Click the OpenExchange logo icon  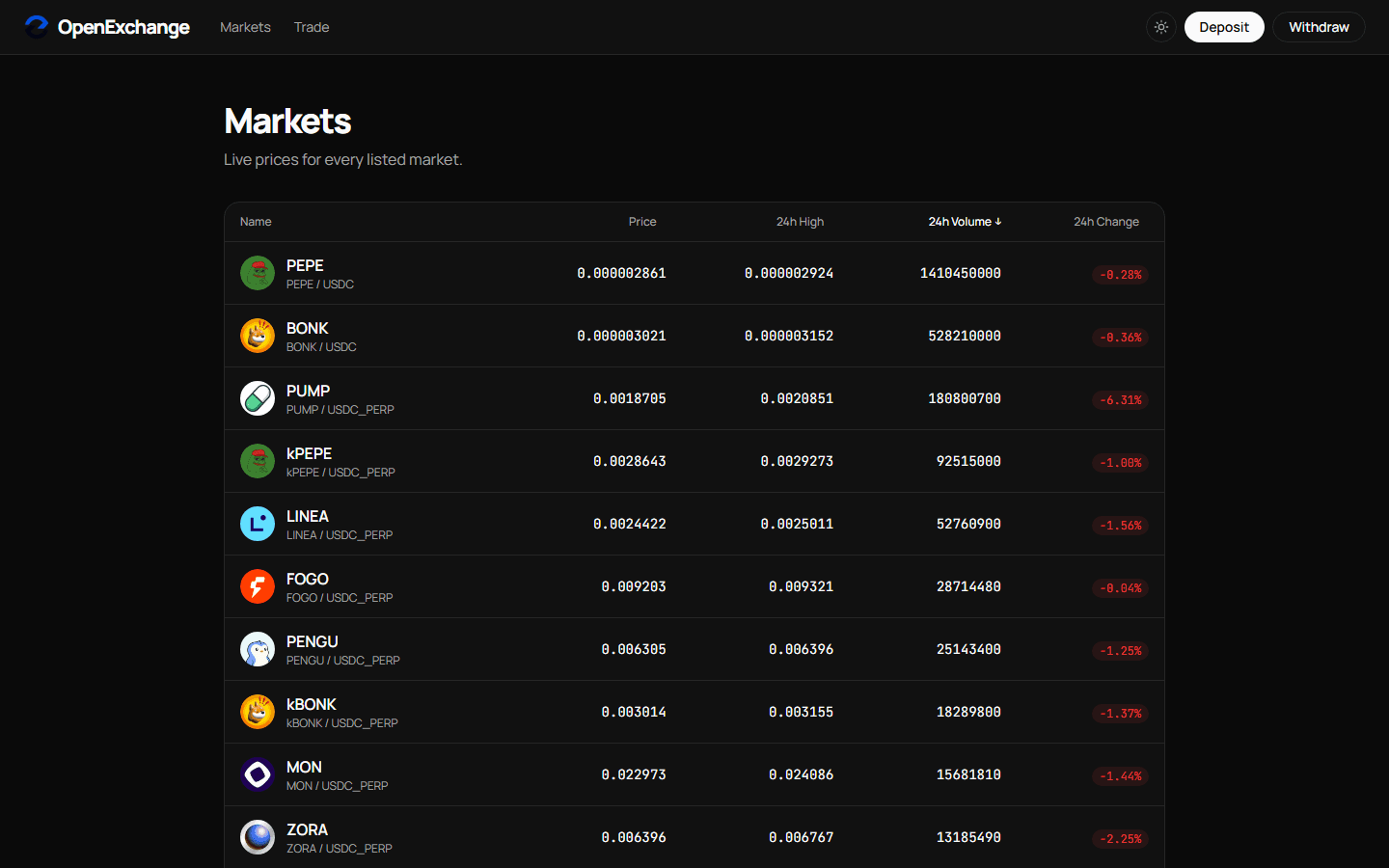pyautogui.click(x=37, y=27)
